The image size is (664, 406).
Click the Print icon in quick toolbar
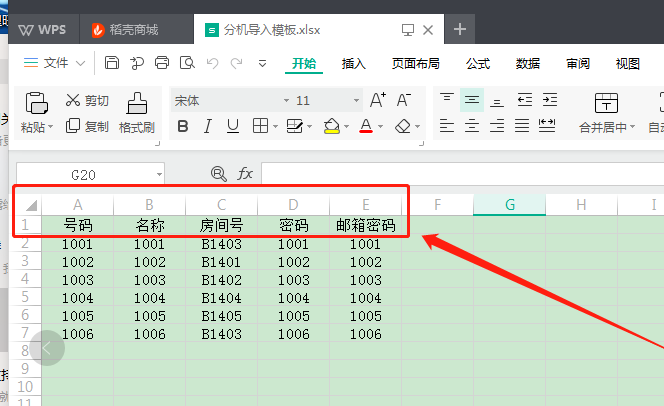point(162,63)
